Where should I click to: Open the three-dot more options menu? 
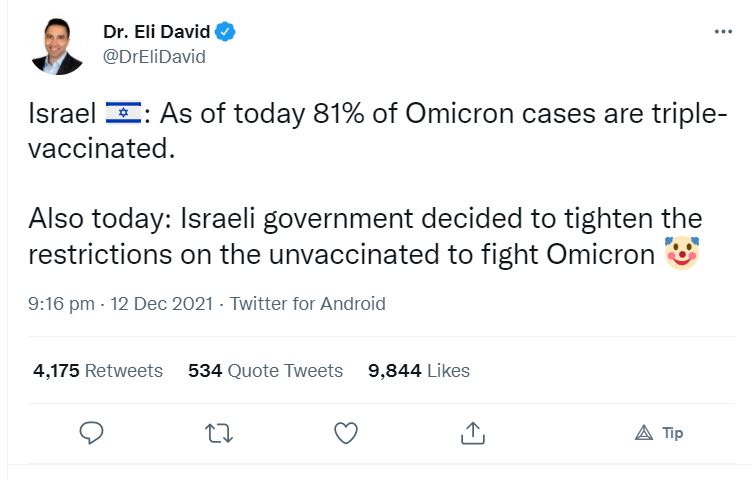point(723,32)
